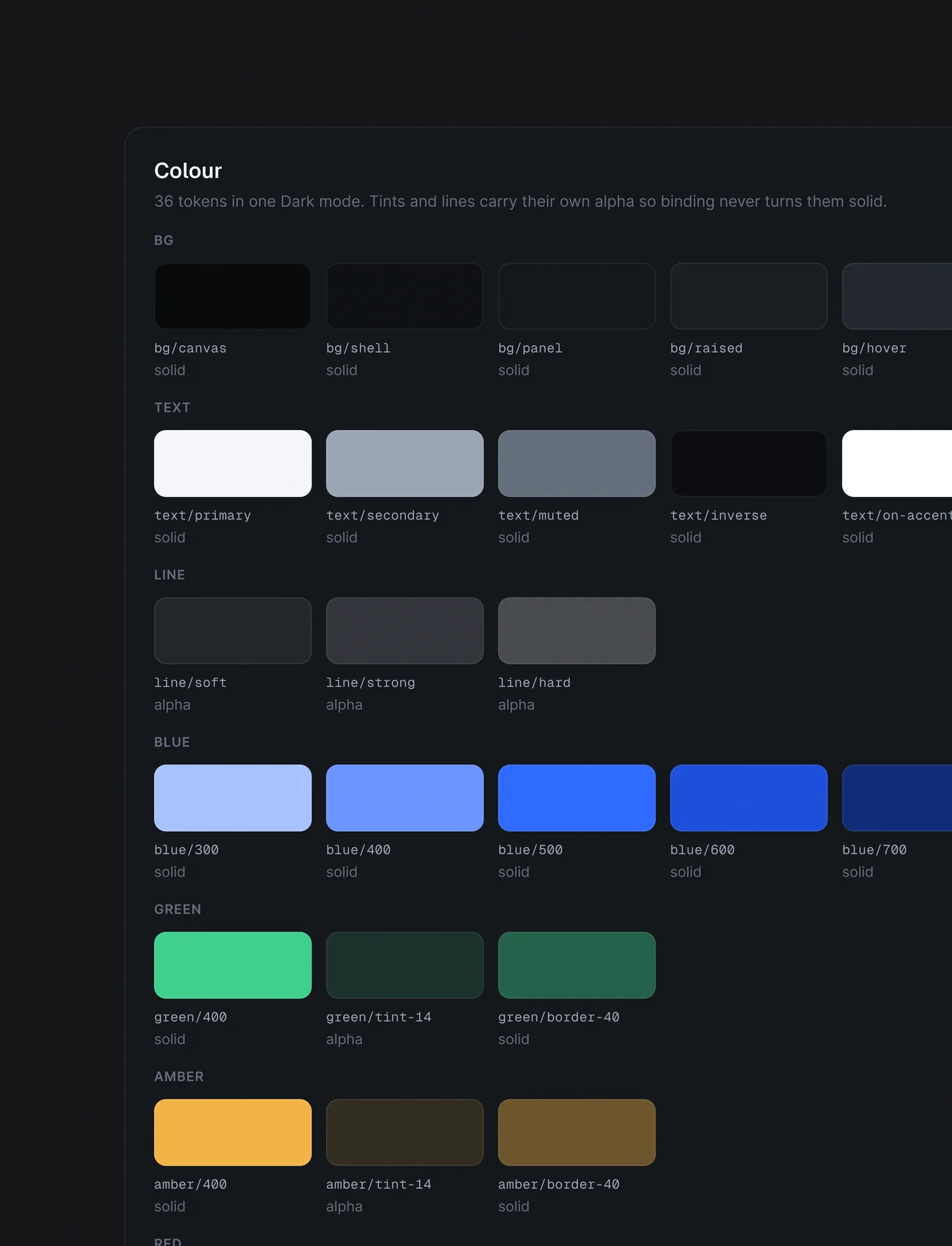
Task: Click the line/strong token name
Action: (370, 683)
